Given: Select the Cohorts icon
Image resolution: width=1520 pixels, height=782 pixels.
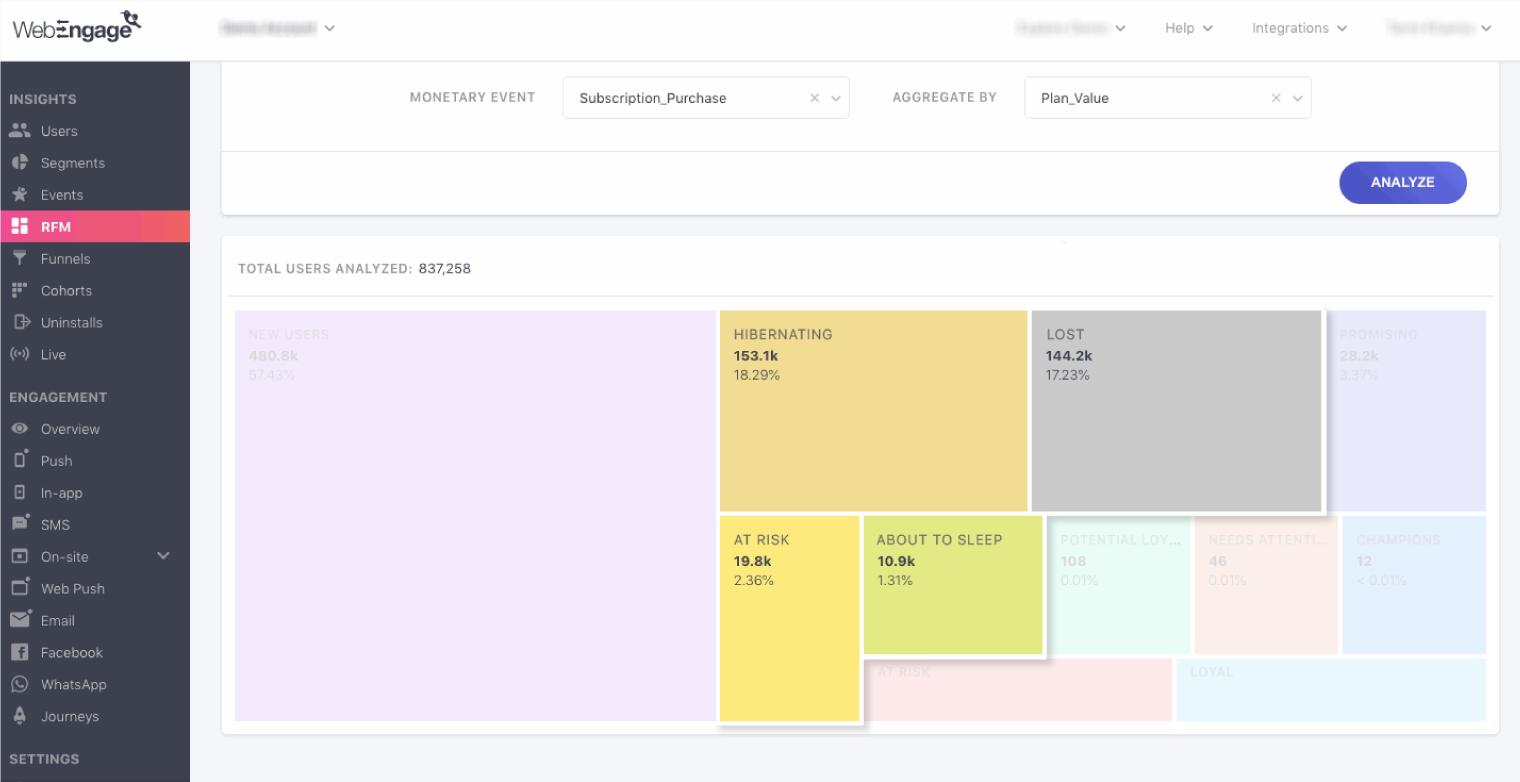Looking at the screenshot, I should [x=22, y=291].
